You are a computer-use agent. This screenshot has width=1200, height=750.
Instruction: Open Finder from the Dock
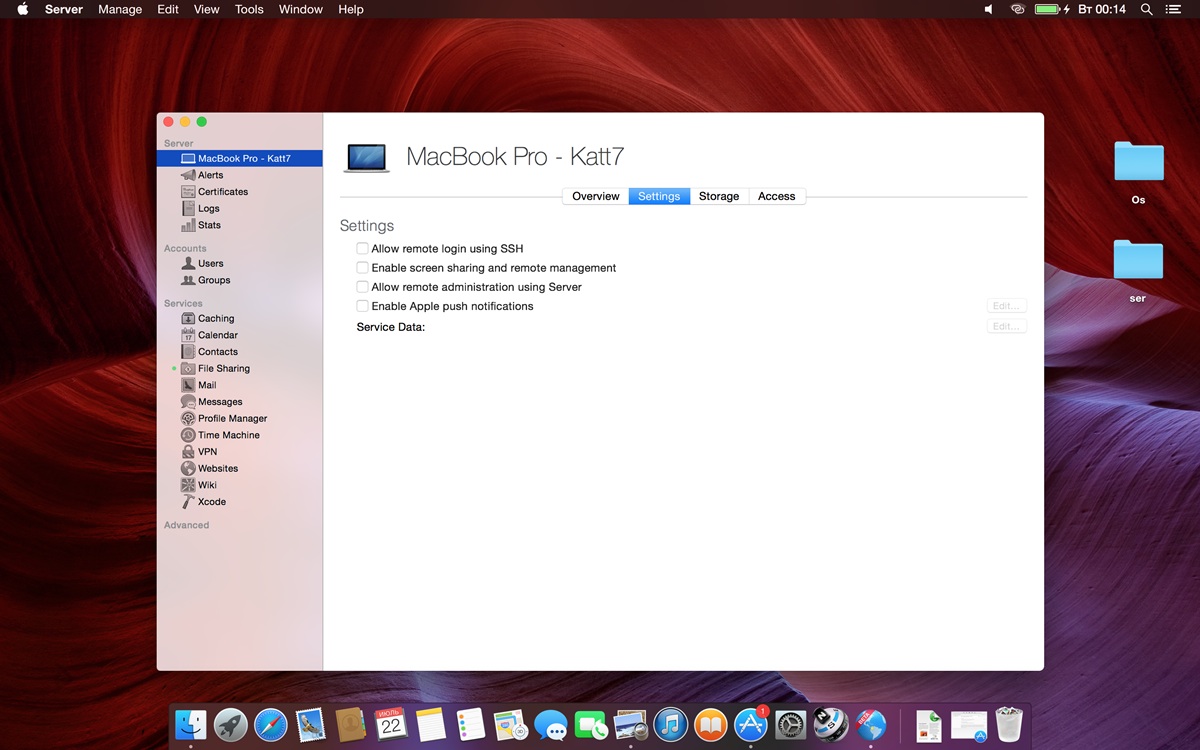tap(190, 725)
